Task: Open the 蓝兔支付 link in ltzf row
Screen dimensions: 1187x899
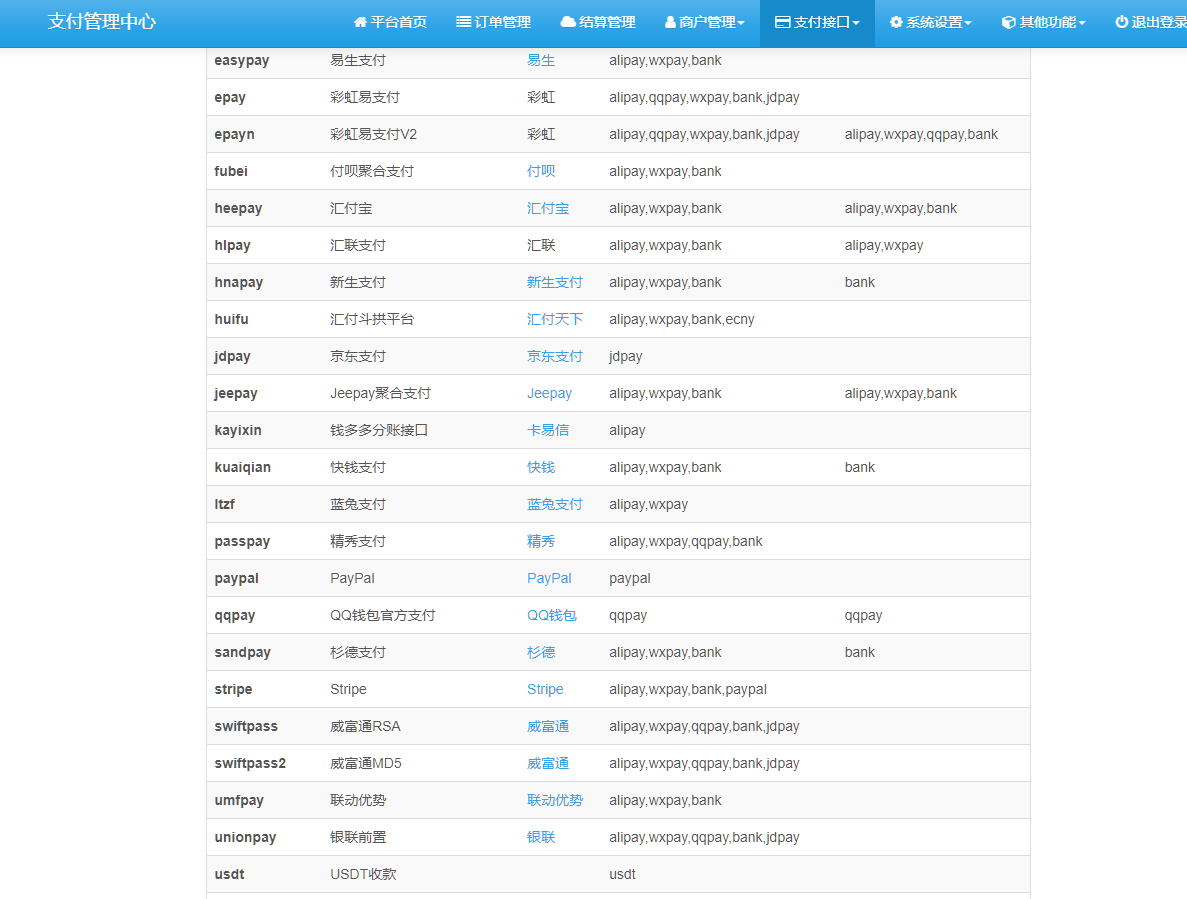Action: (x=555, y=505)
